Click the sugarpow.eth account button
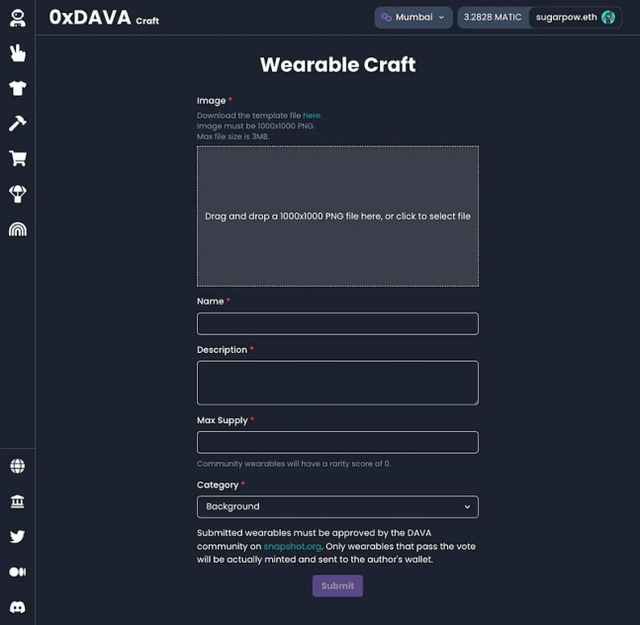 pos(574,17)
